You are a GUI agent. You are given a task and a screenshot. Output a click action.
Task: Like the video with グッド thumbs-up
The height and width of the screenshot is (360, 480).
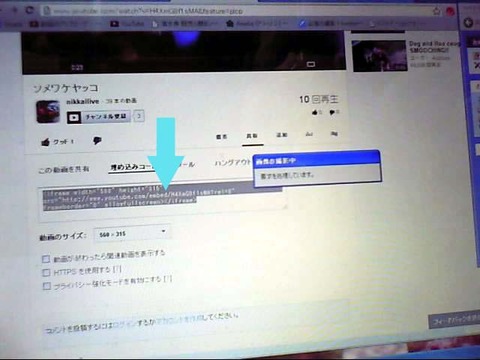[57, 142]
